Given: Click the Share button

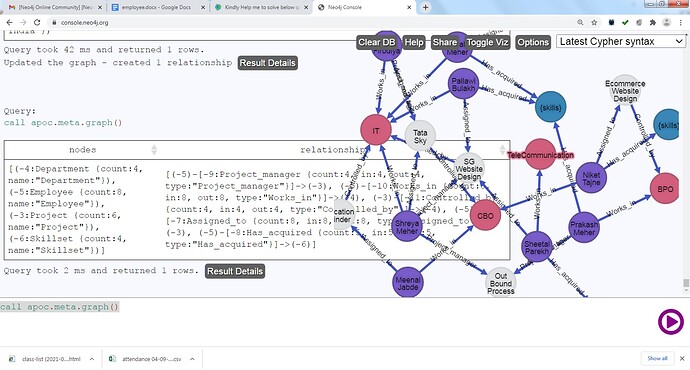Looking at the screenshot, I should coord(444,42).
